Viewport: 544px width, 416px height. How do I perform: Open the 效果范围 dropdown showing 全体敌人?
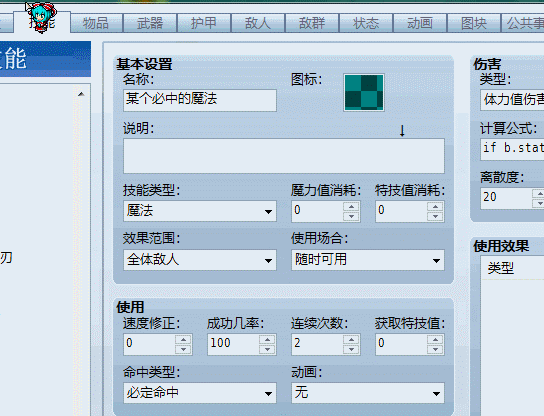[x=200, y=260]
